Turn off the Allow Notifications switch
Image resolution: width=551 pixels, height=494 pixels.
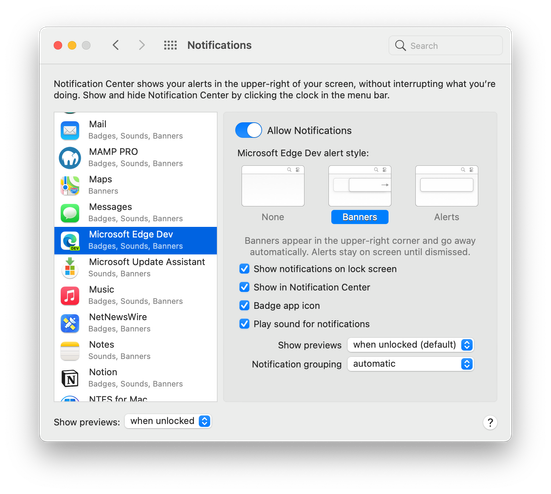coord(248,130)
